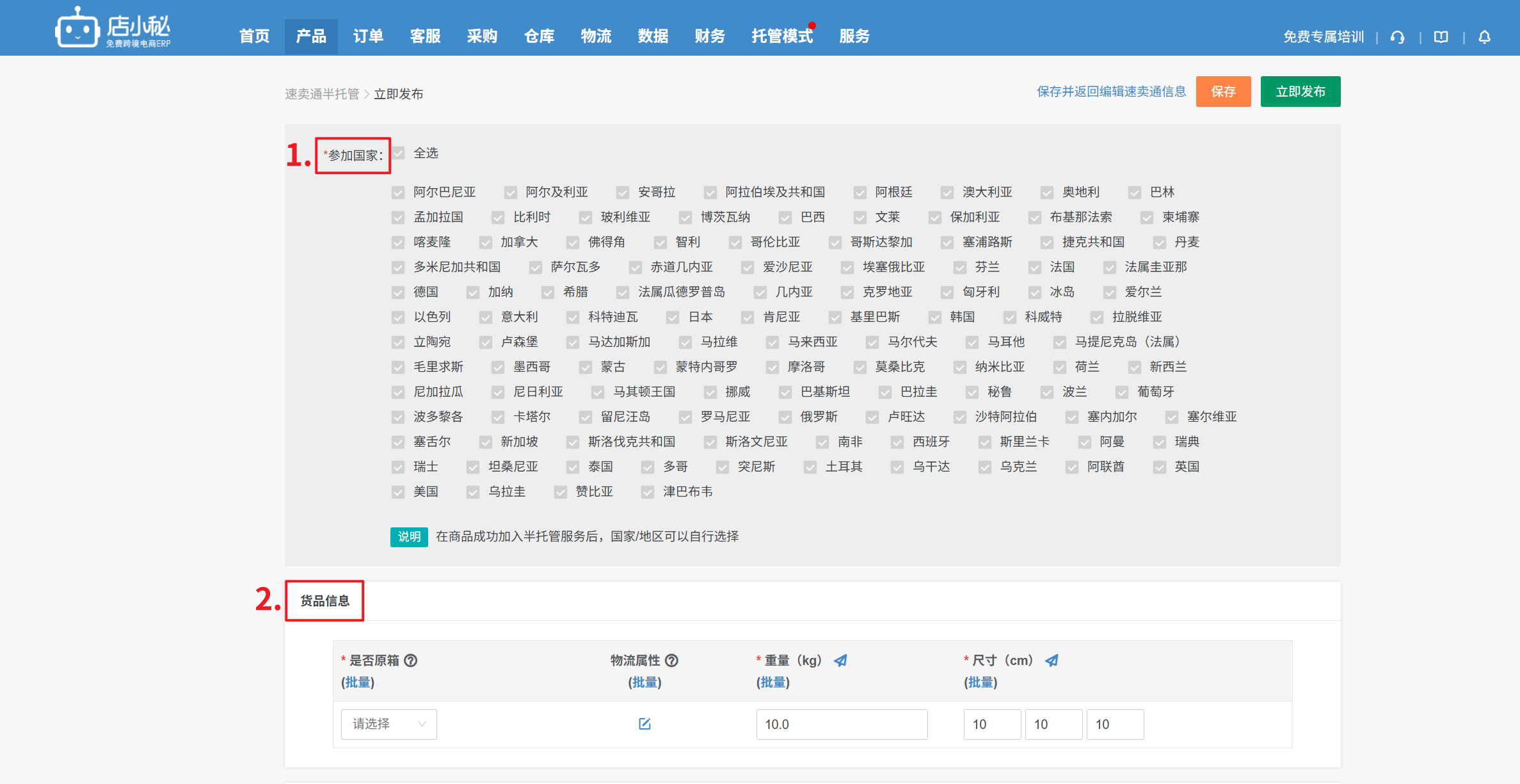The image size is (1520, 784).
Task: Open the 产品 top navigation item
Action: tap(311, 36)
